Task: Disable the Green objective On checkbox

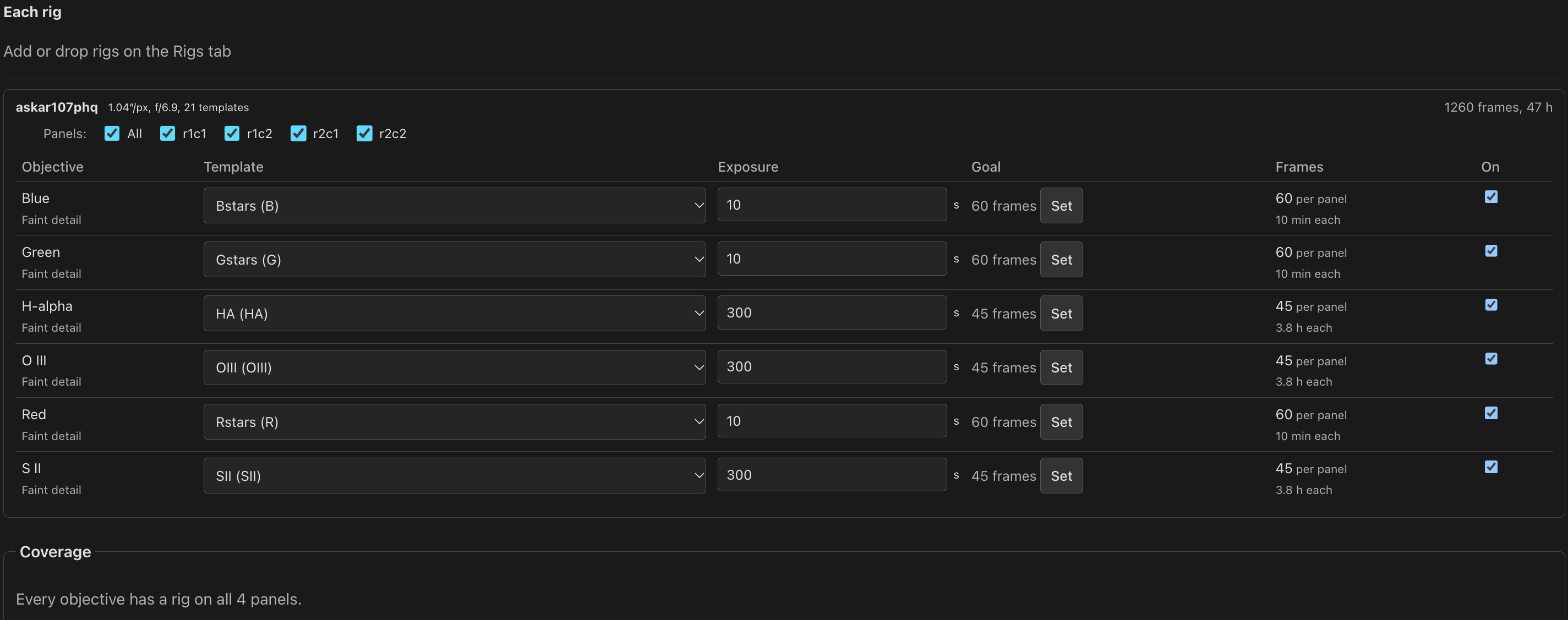Action: tap(1491, 251)
